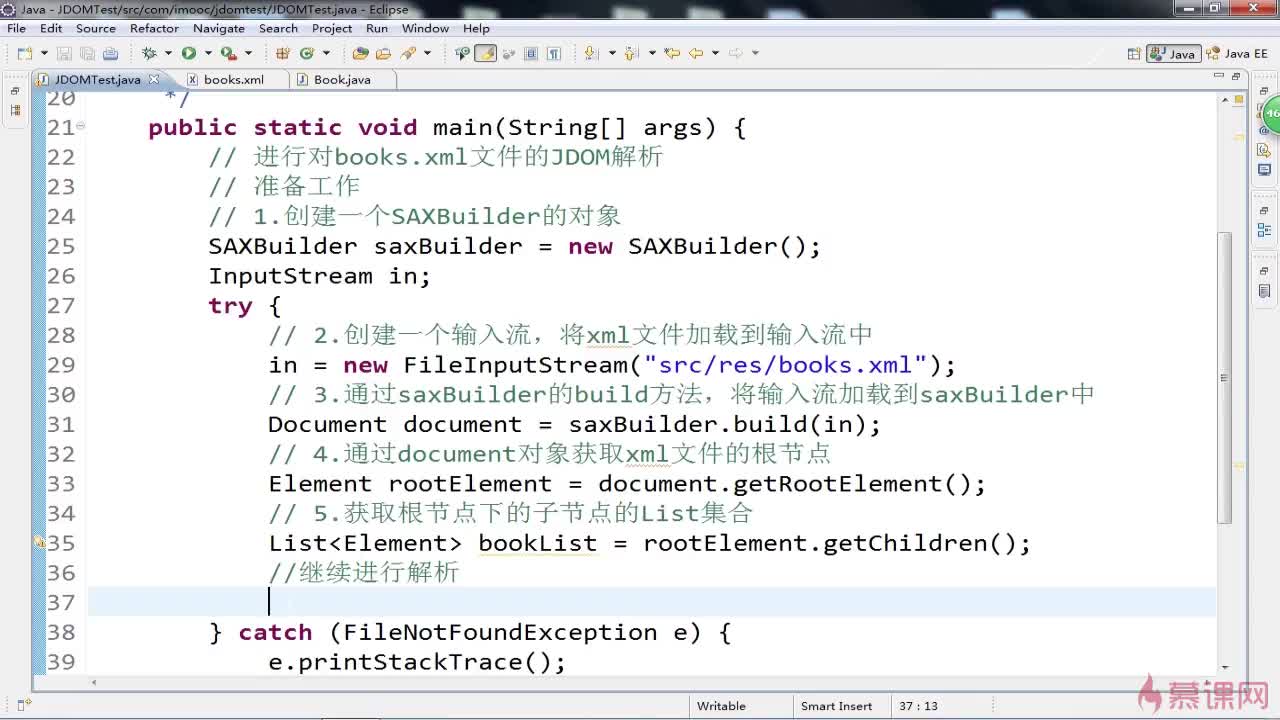Click the horizontal scrollbar left arrow
The image size is (1280, 720).
click(95, 683)
